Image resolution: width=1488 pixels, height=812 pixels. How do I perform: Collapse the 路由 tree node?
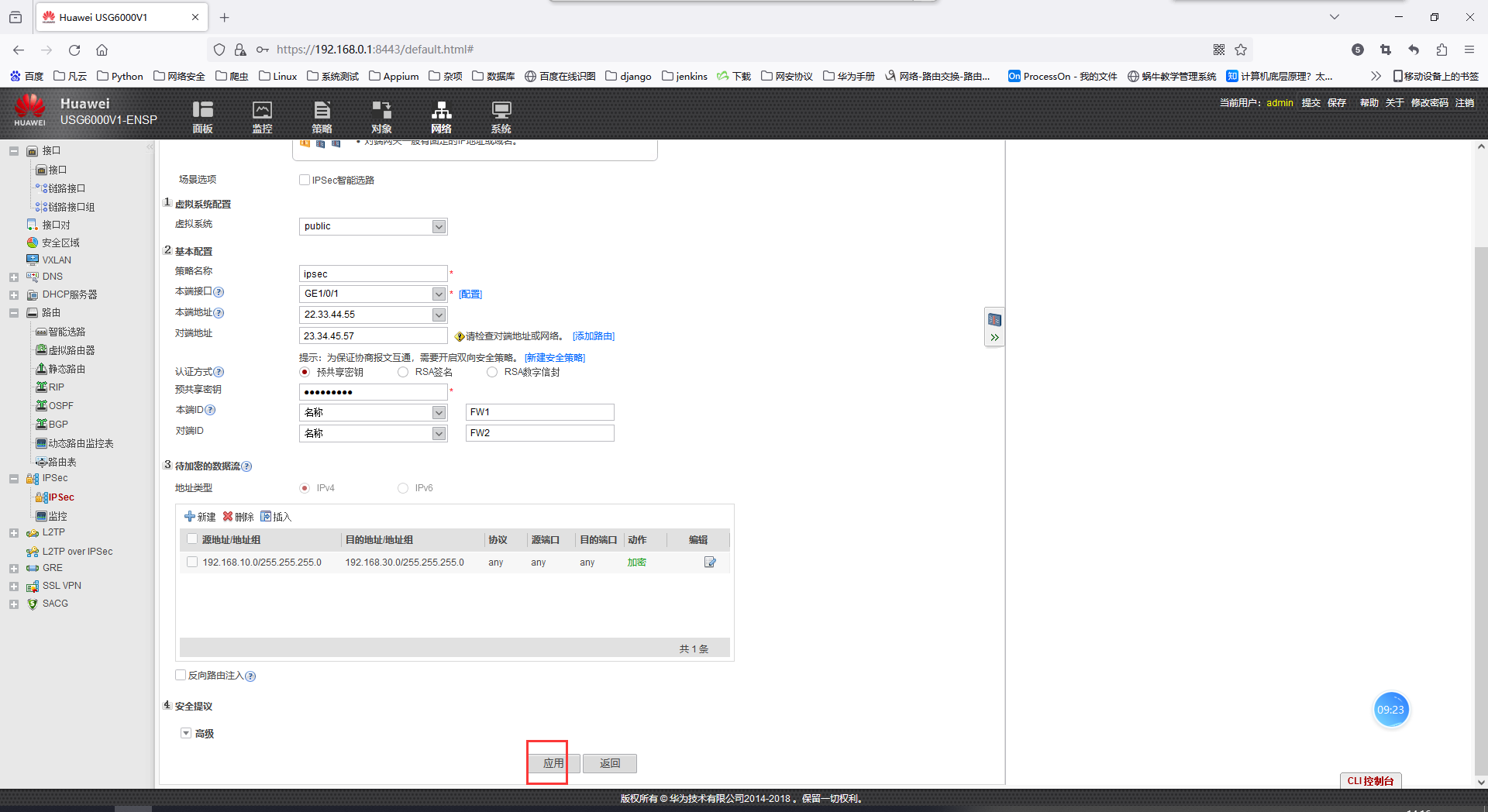14,313
